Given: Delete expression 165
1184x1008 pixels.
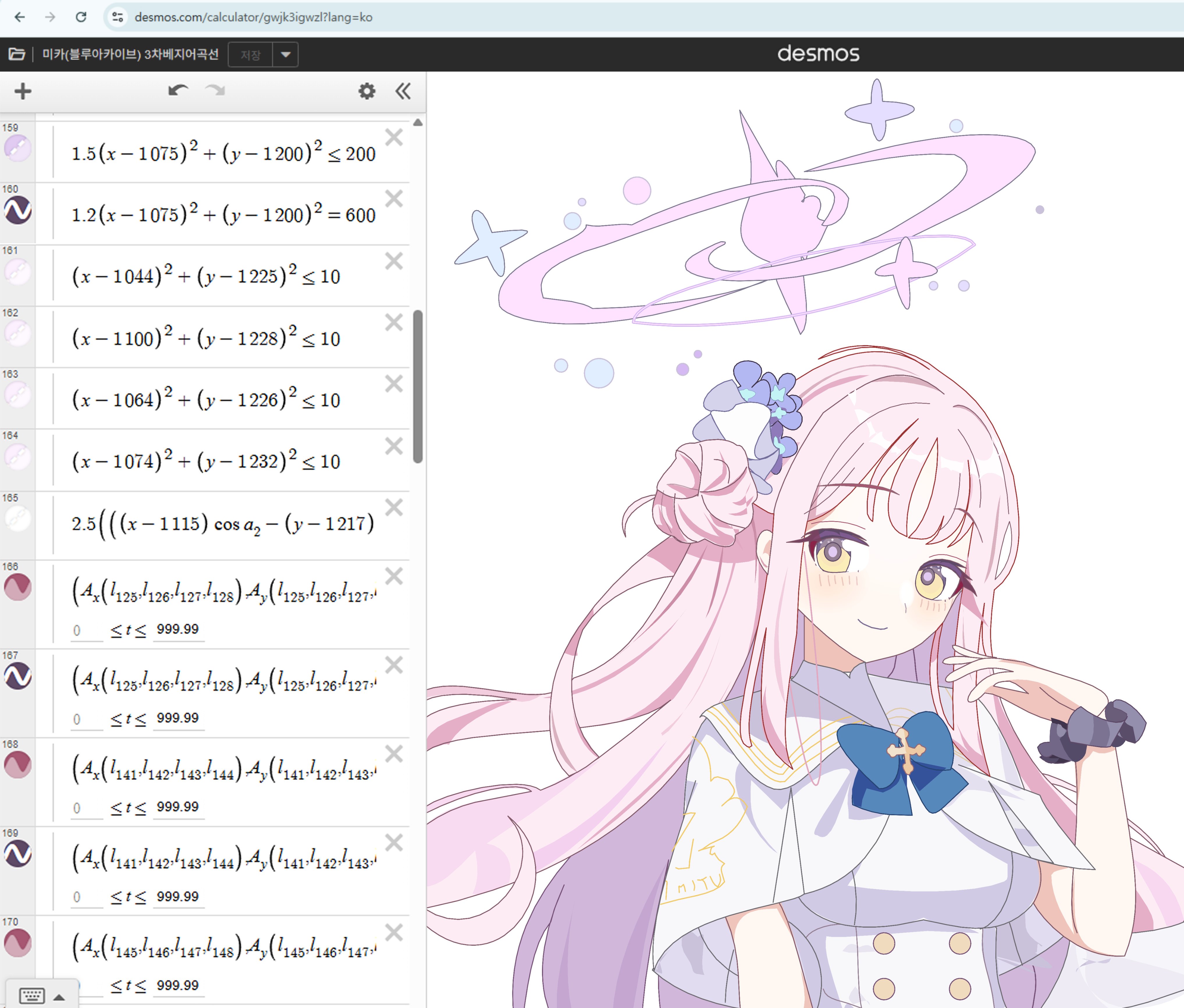Looking at the screenshot, I should pyautogui.click(x=394, y=507).
